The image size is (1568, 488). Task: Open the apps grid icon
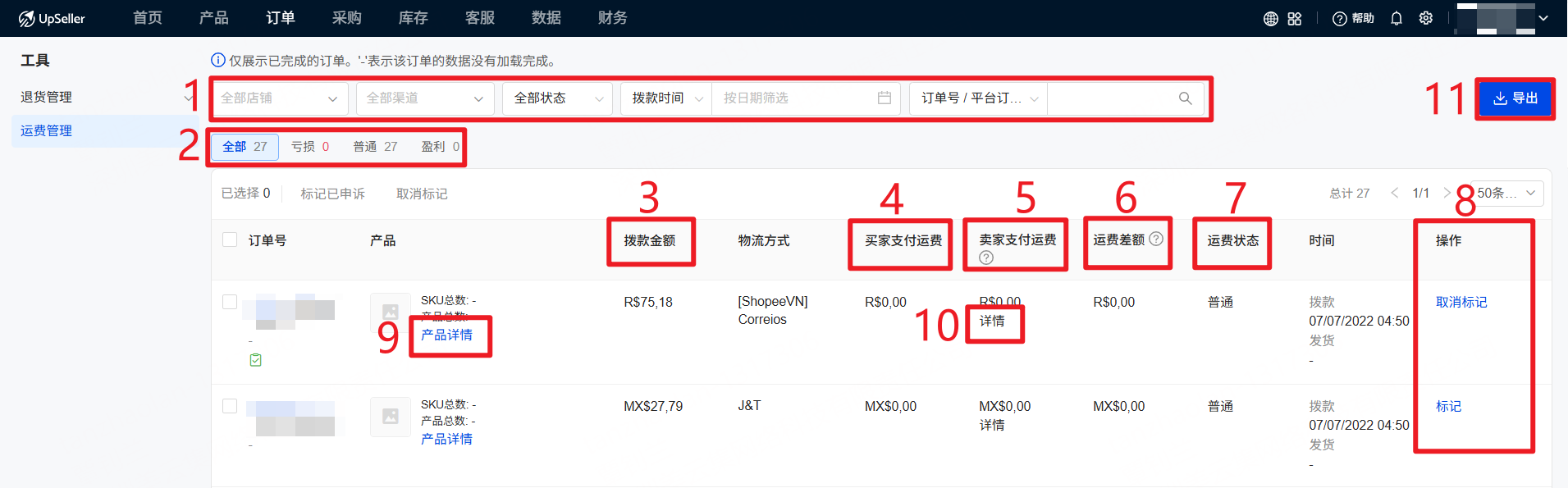pos(1295,19)
